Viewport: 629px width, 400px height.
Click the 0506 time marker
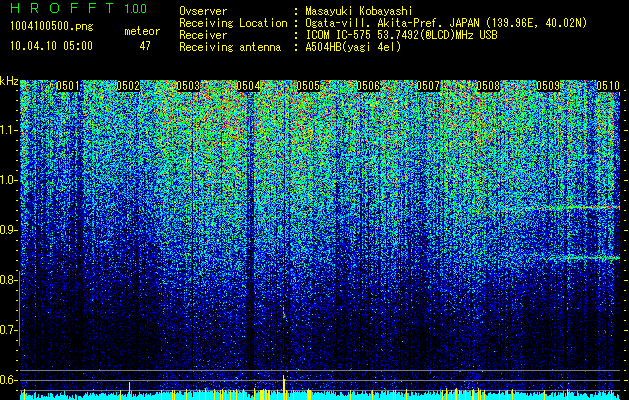pyautogui.click(x=368, y=86)
